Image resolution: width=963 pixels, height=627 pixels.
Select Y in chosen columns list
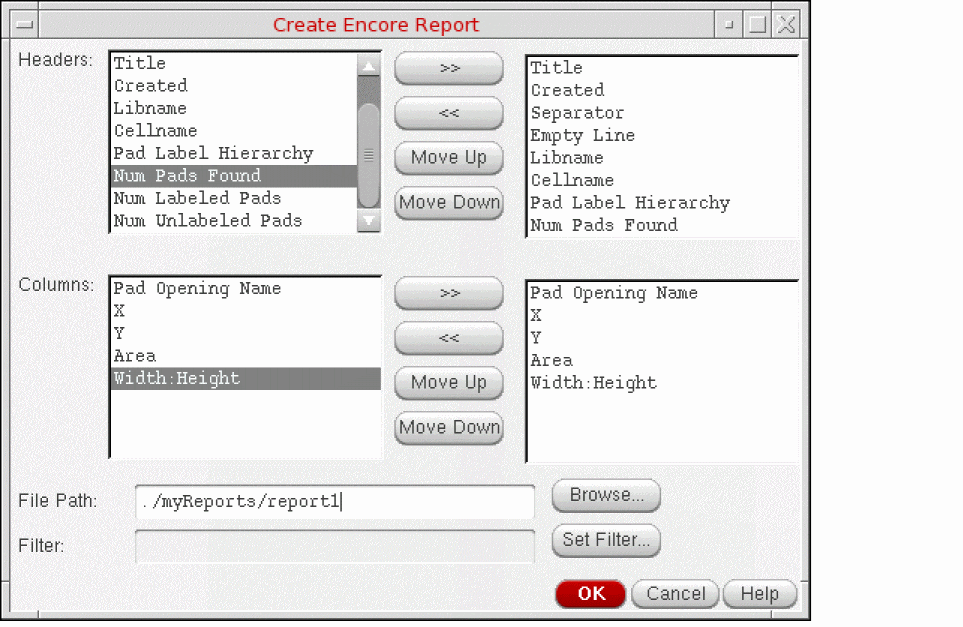pos(663,338)
